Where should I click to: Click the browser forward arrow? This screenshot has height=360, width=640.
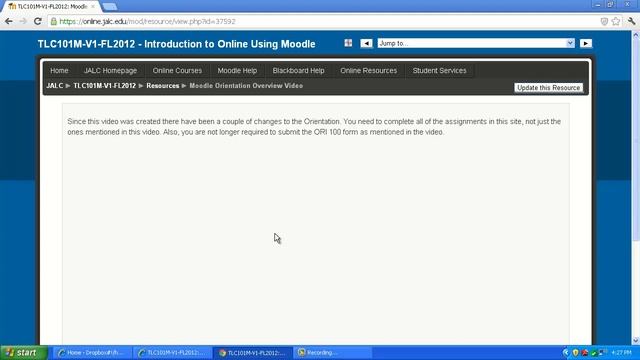pos(23,21)
